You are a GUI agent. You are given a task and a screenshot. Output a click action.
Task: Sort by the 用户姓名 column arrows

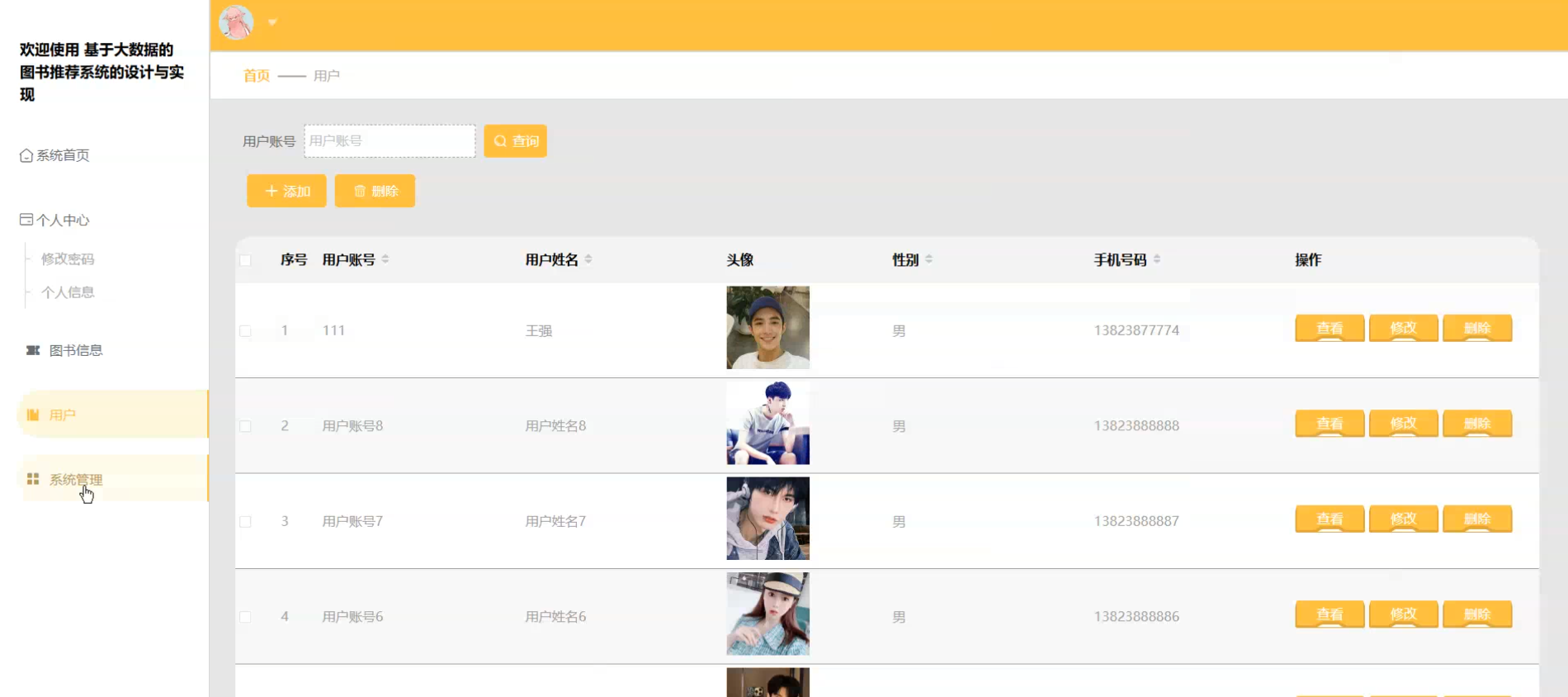coord(588,259)
